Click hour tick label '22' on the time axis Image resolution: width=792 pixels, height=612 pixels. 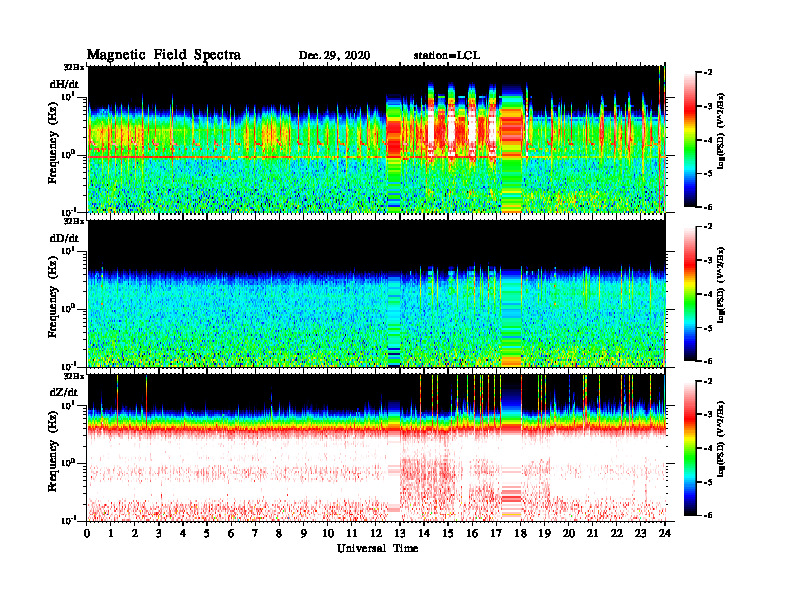[617, 533]
